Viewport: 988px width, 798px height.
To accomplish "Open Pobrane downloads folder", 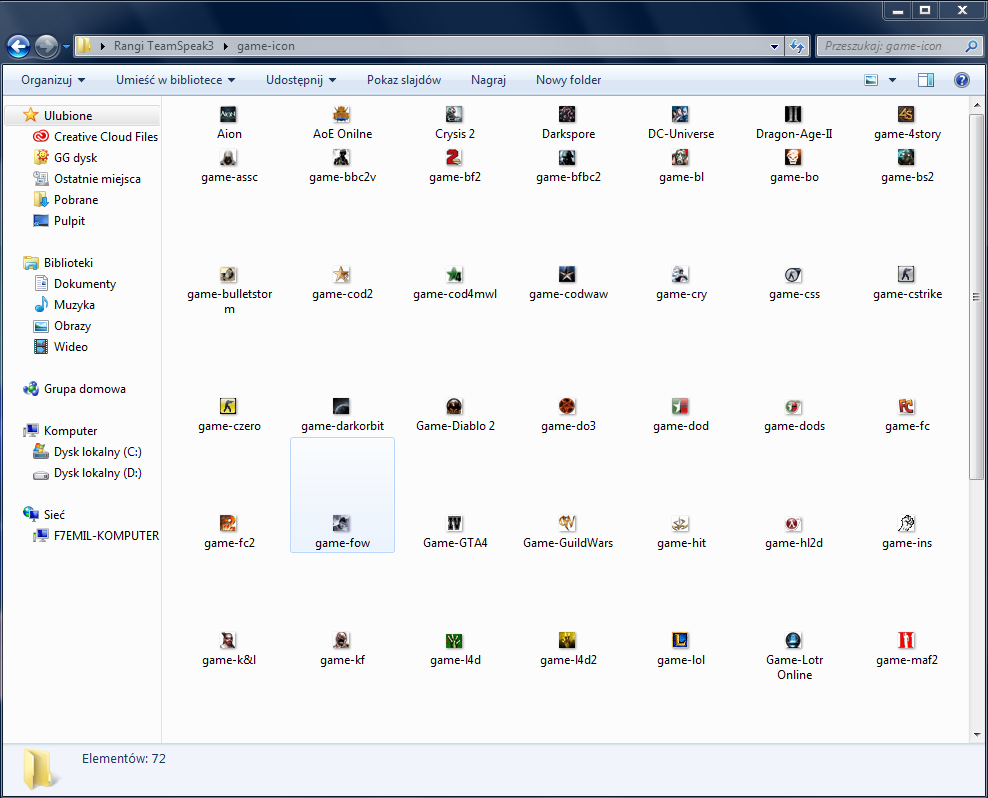I will 66,200.
